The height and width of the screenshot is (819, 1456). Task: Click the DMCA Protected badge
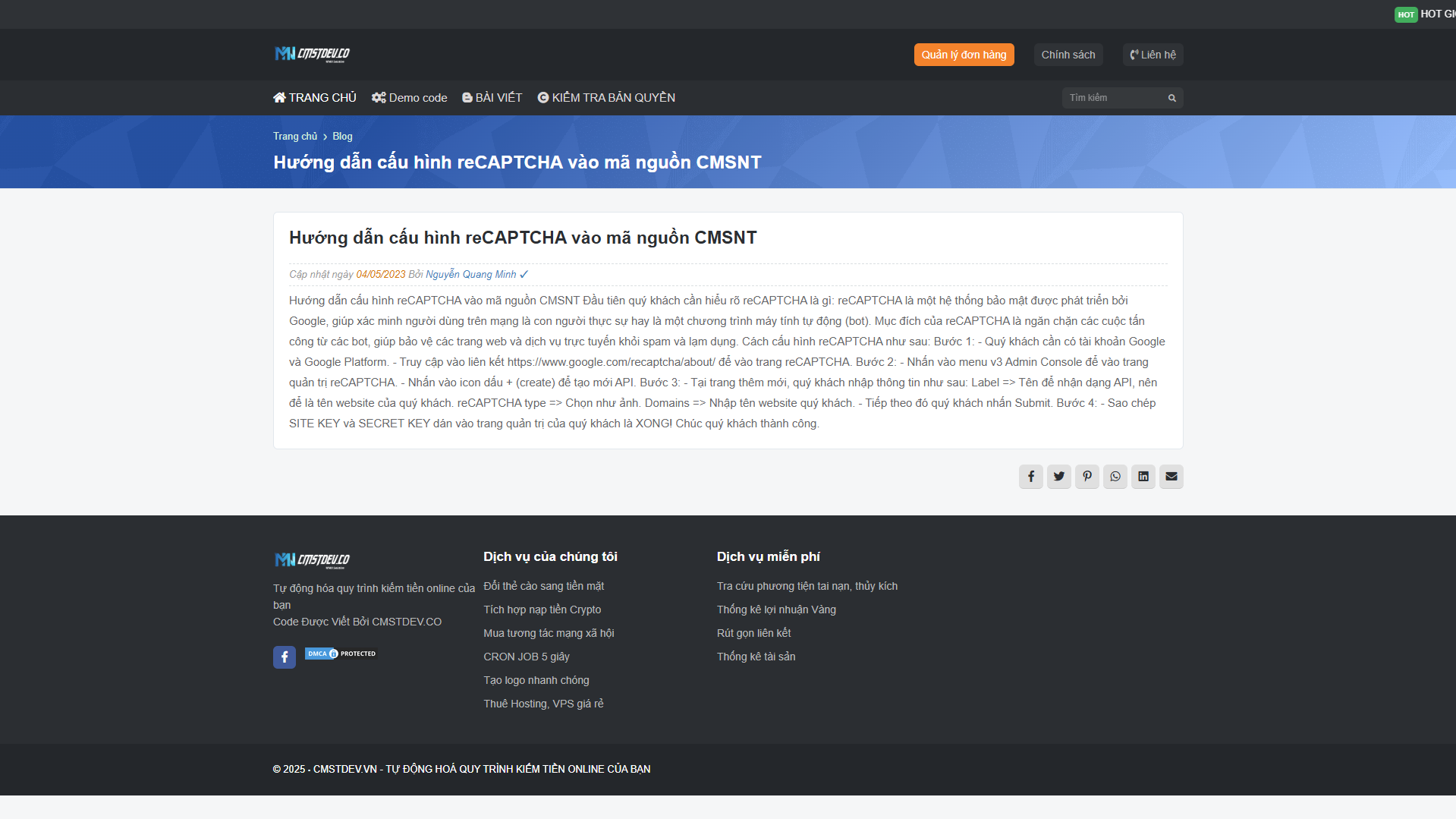coord(341,654)
